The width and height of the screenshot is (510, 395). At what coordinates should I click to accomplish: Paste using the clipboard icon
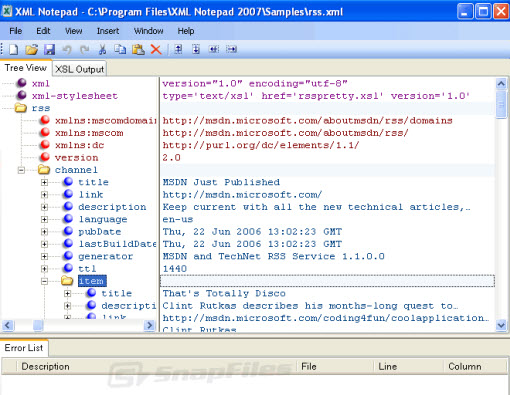[138, 49]
